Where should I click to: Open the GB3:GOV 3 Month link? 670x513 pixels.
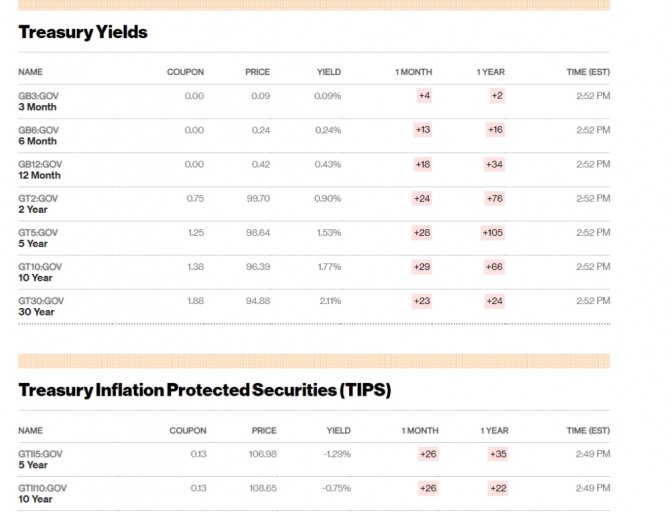tap(37, 101)
